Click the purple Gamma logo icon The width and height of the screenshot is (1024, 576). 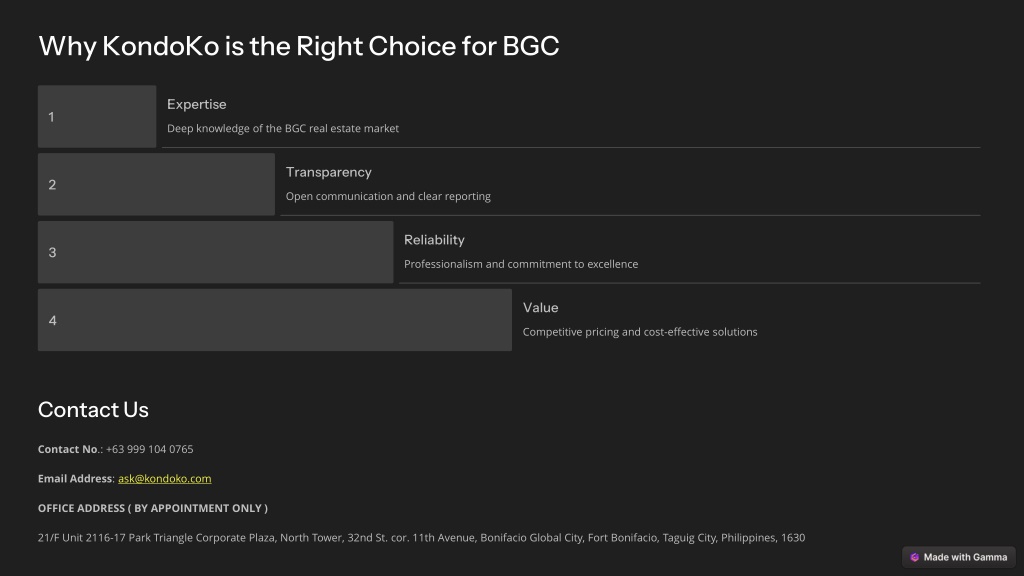(914, 557)
